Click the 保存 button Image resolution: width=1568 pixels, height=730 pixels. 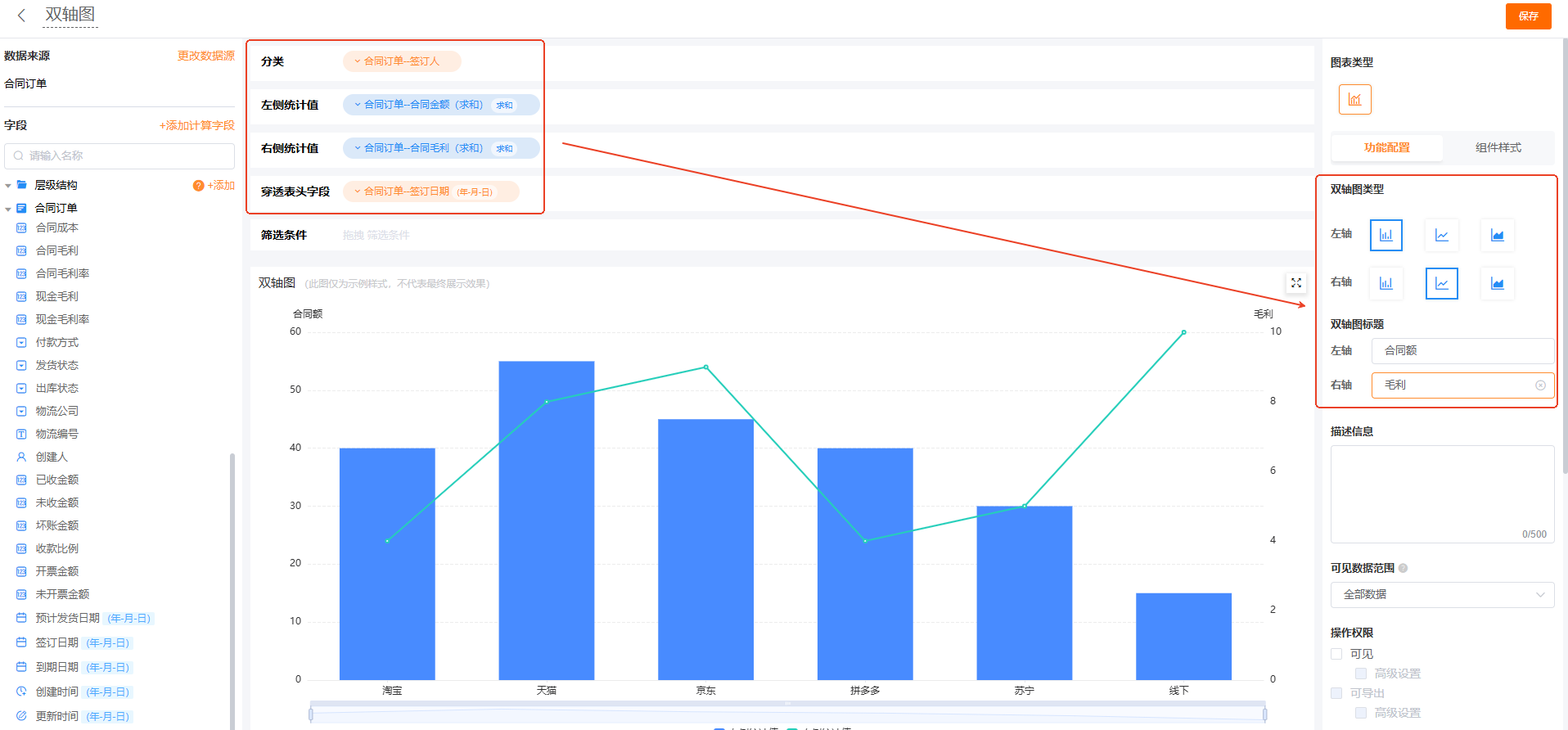1528,16
